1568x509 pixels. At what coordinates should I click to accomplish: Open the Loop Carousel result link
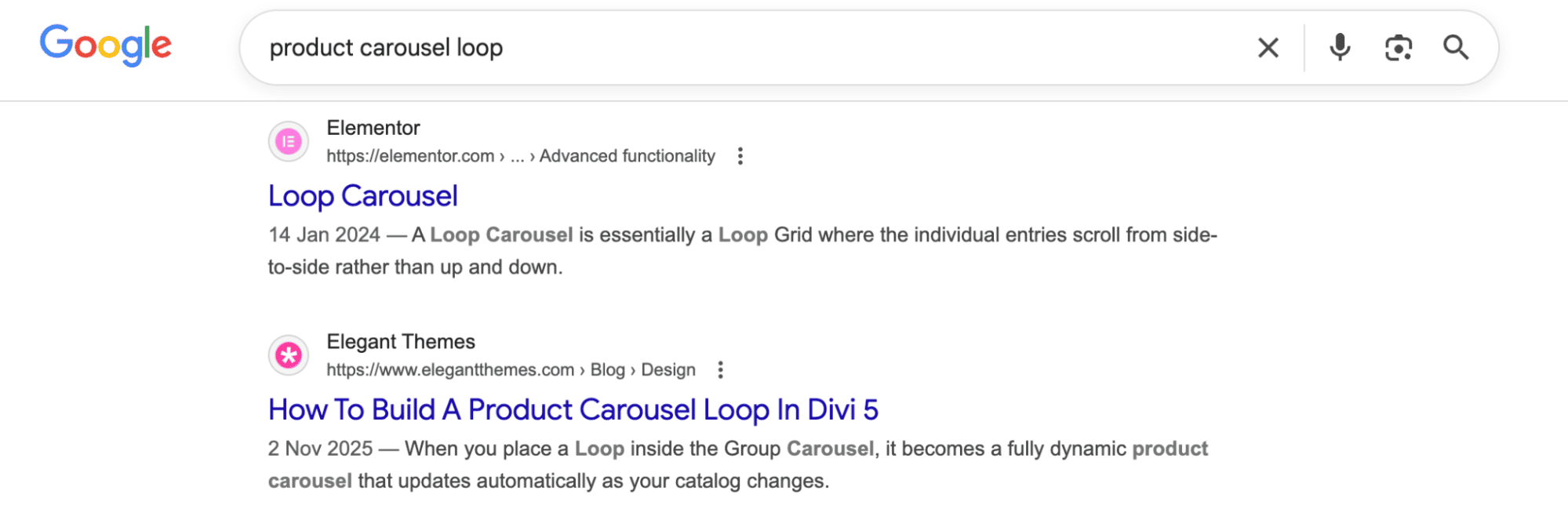click(363, 196)
